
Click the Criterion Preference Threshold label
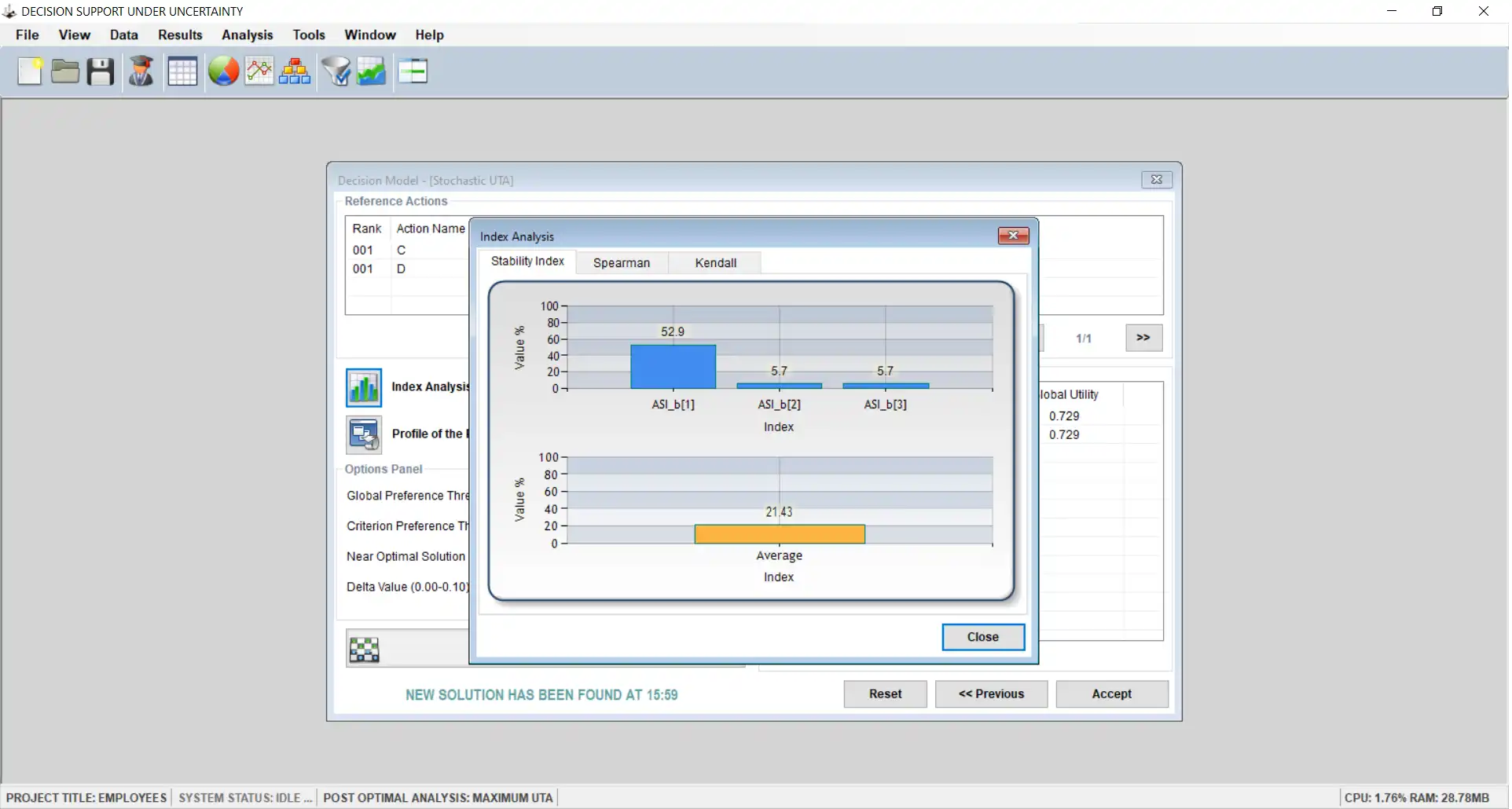408,526
